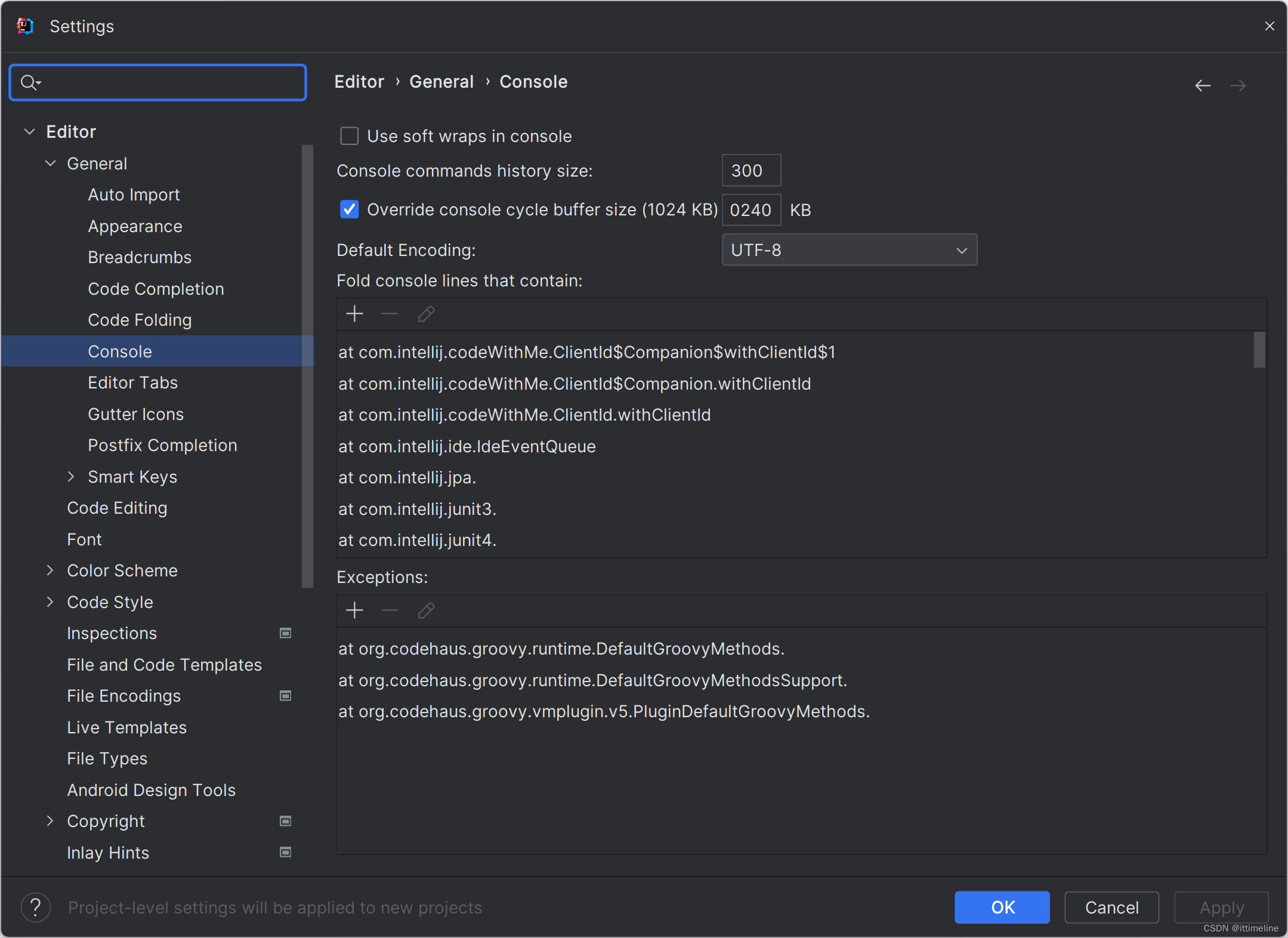Click the IntelliJ logo in title bar

click(25, 26)
